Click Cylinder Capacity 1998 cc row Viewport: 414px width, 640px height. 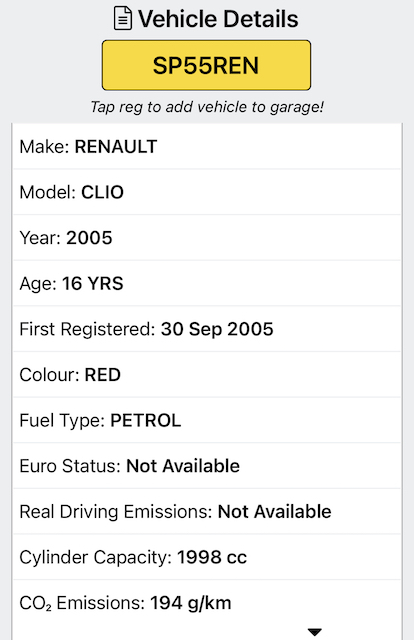tap(207, 558)
